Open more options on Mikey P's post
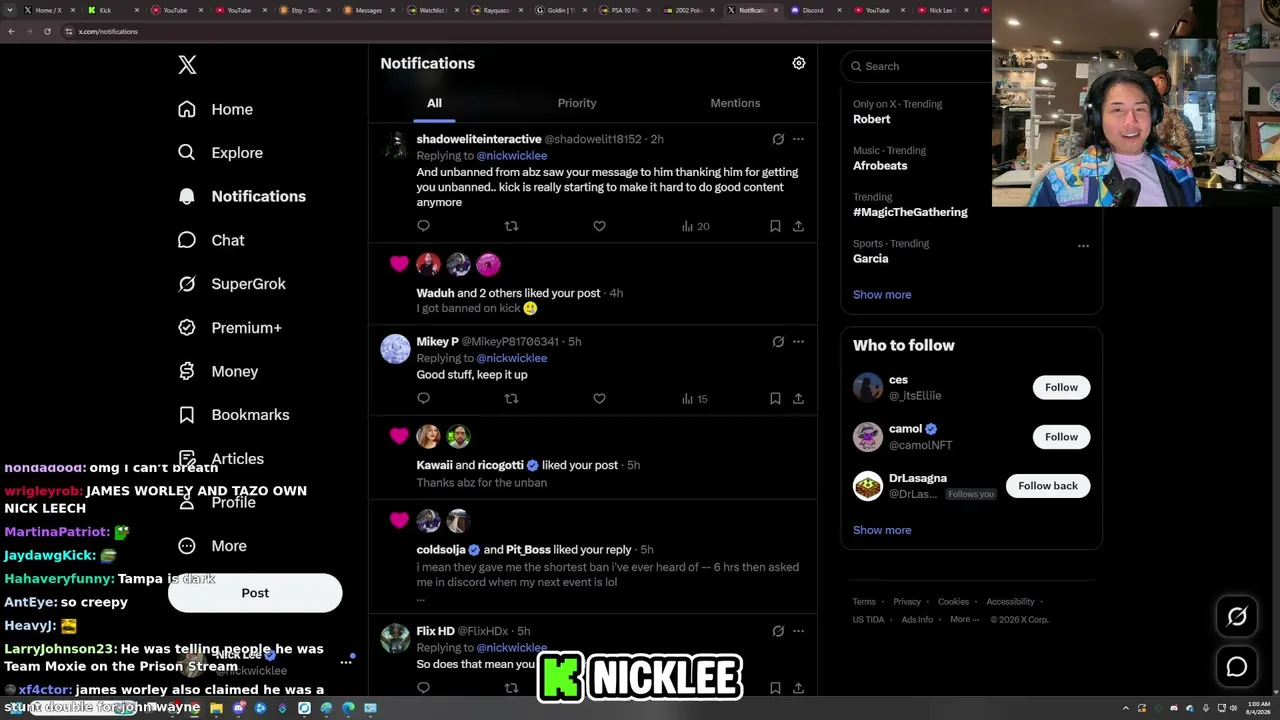This screenshot has width=1280, height=720. [798, 341]
